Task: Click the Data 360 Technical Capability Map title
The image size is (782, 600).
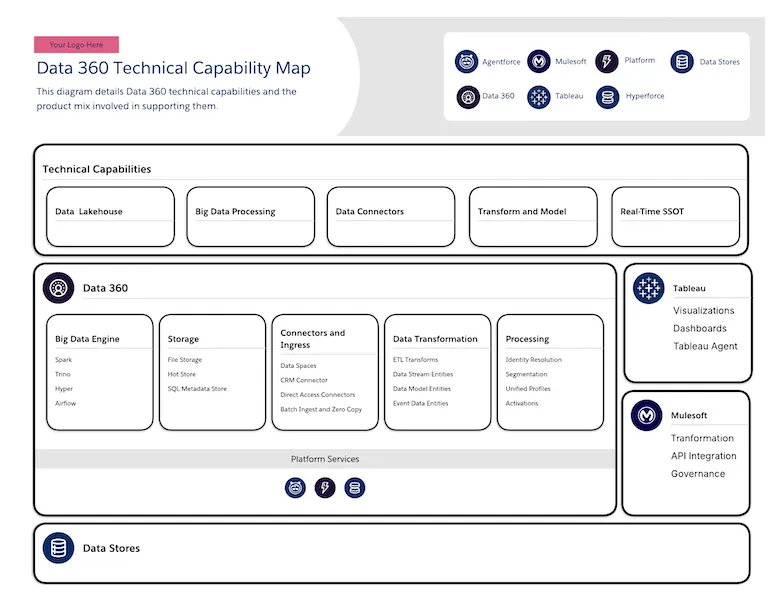Action: click(174, 68)
